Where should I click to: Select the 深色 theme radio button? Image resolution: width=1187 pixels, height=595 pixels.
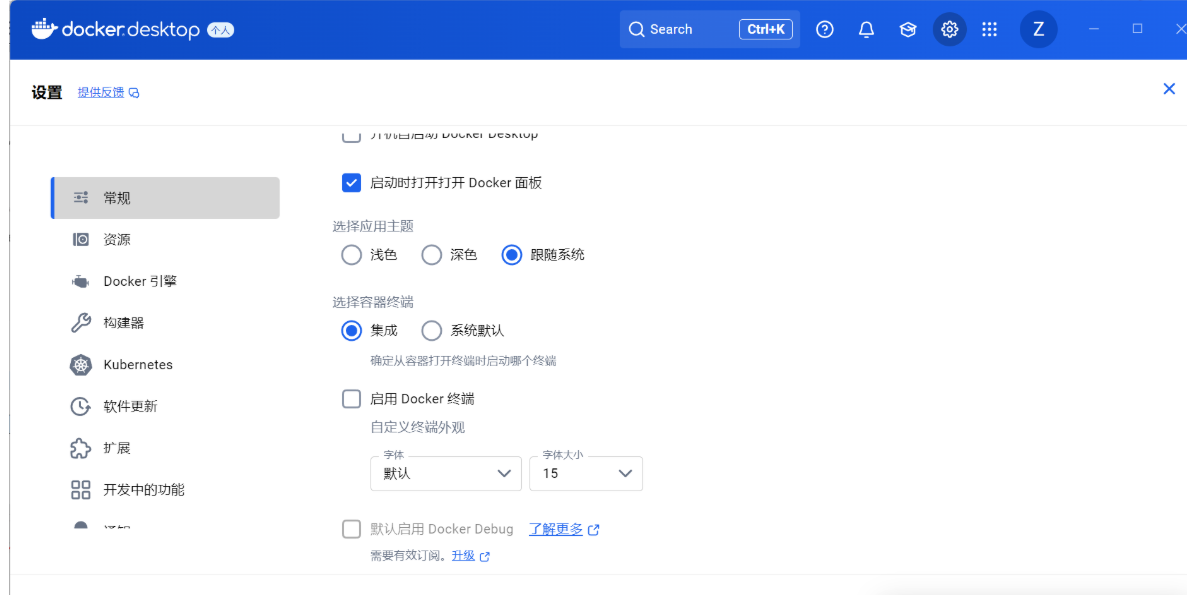pos(431,255)
